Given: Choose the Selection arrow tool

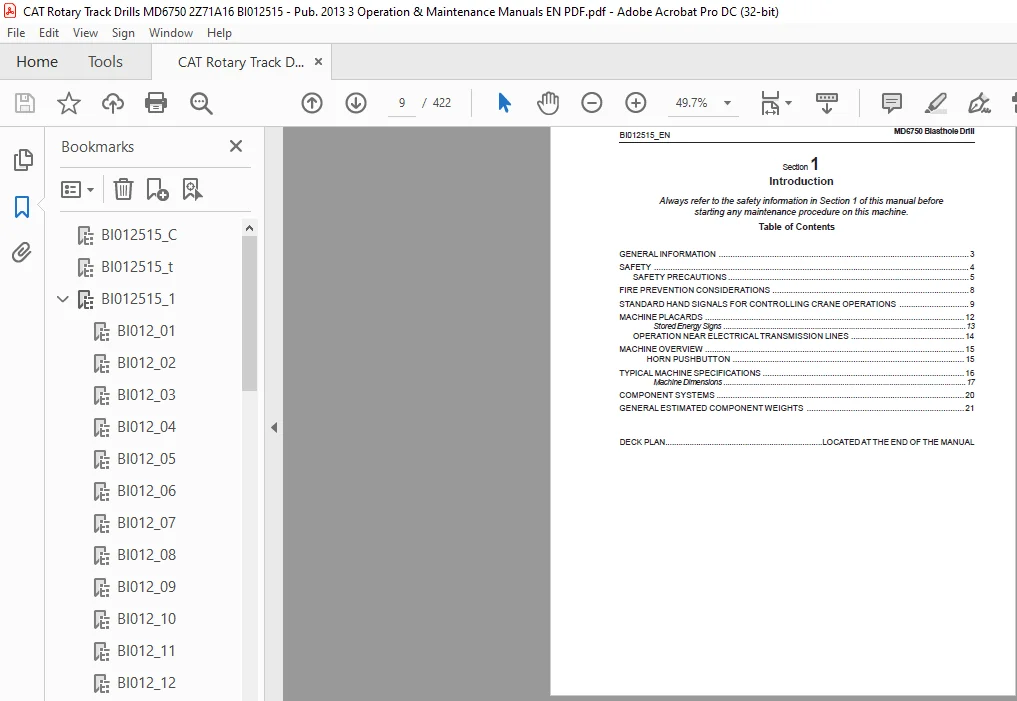Looking at the screenshot, I should pyautogui.click(x=504, y=103).
